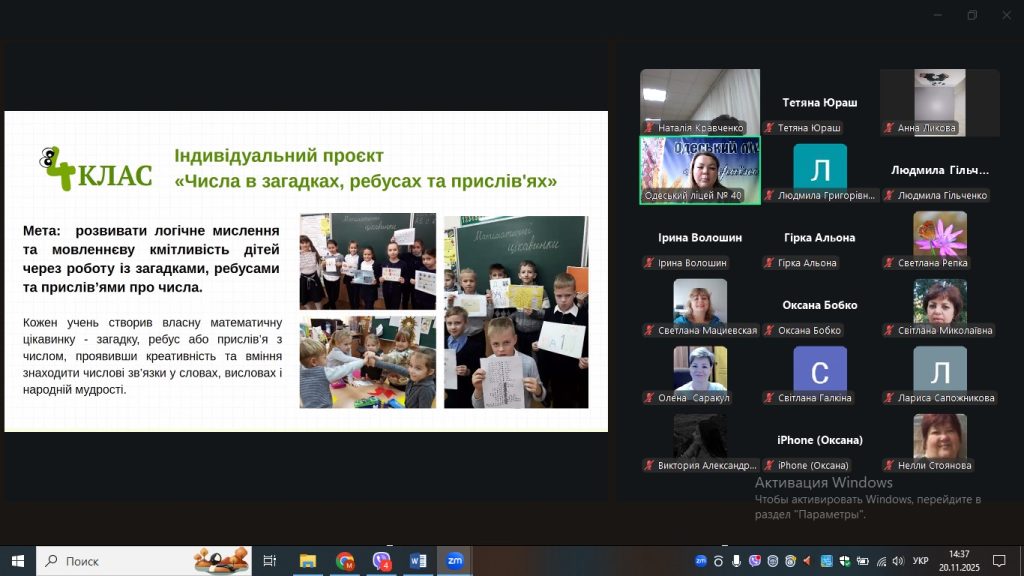1024x576 pixels.
Task: Open Viber from the taskbar
Action: point(381,561)
